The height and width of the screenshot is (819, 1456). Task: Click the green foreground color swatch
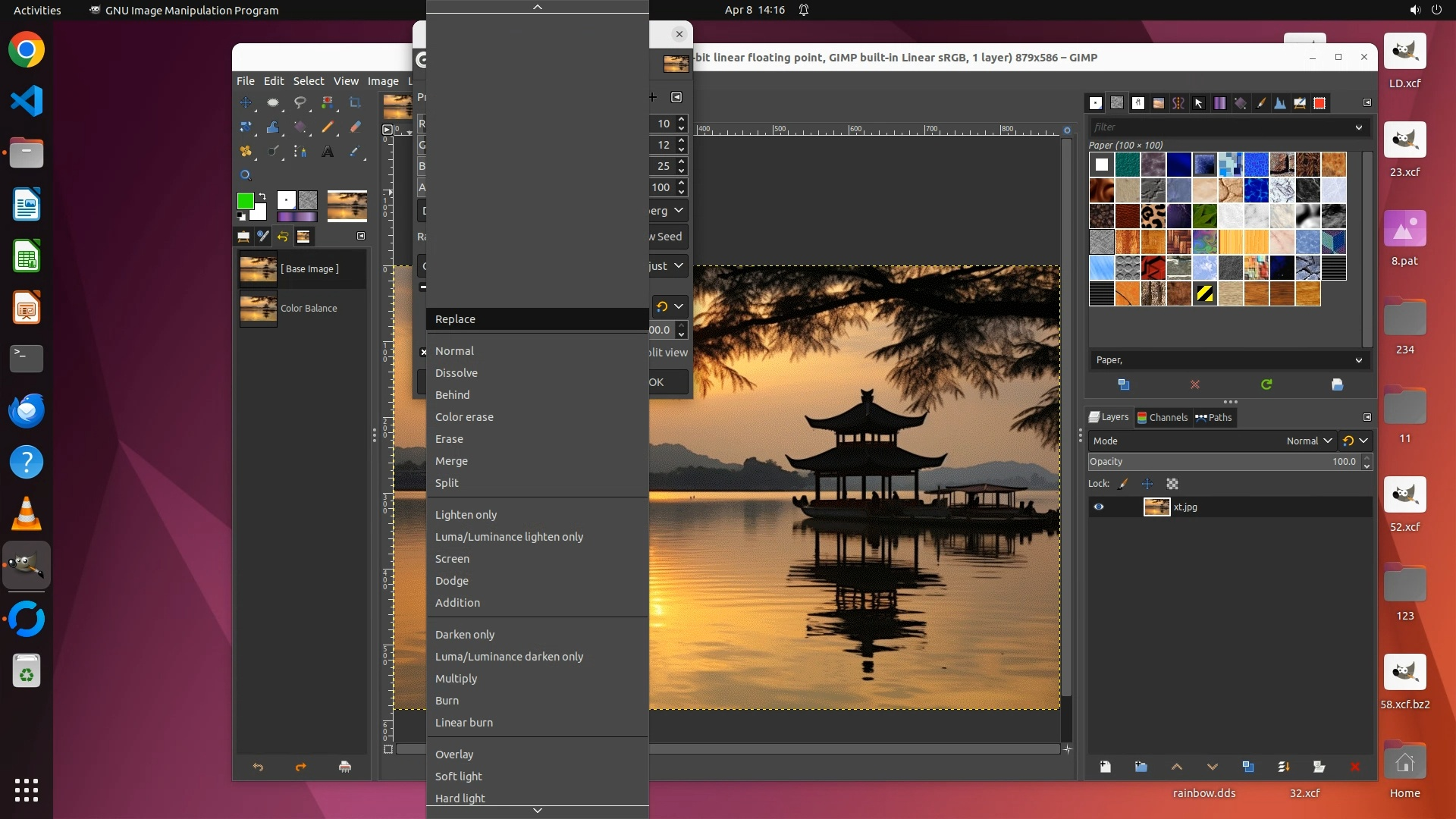pos(245,201)
